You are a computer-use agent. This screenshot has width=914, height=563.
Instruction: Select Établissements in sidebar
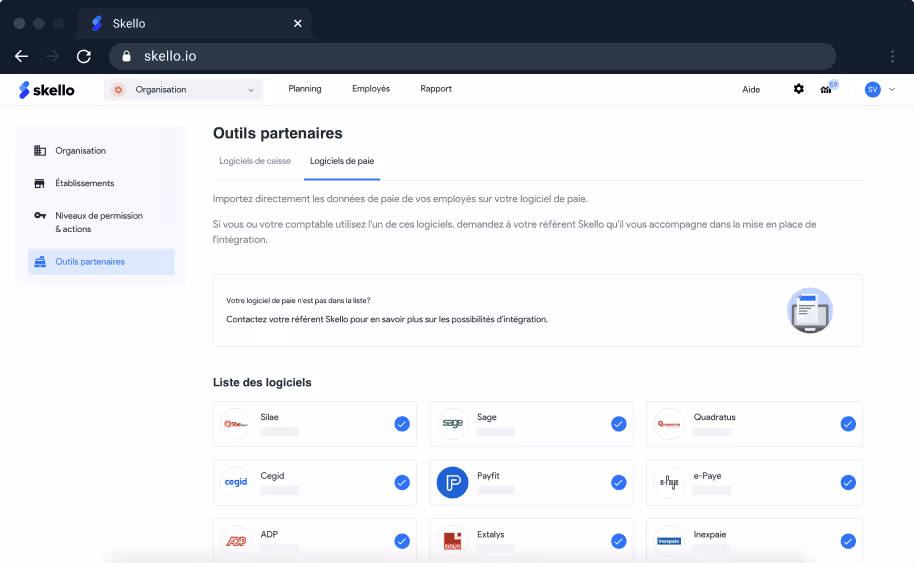point(101,183)
